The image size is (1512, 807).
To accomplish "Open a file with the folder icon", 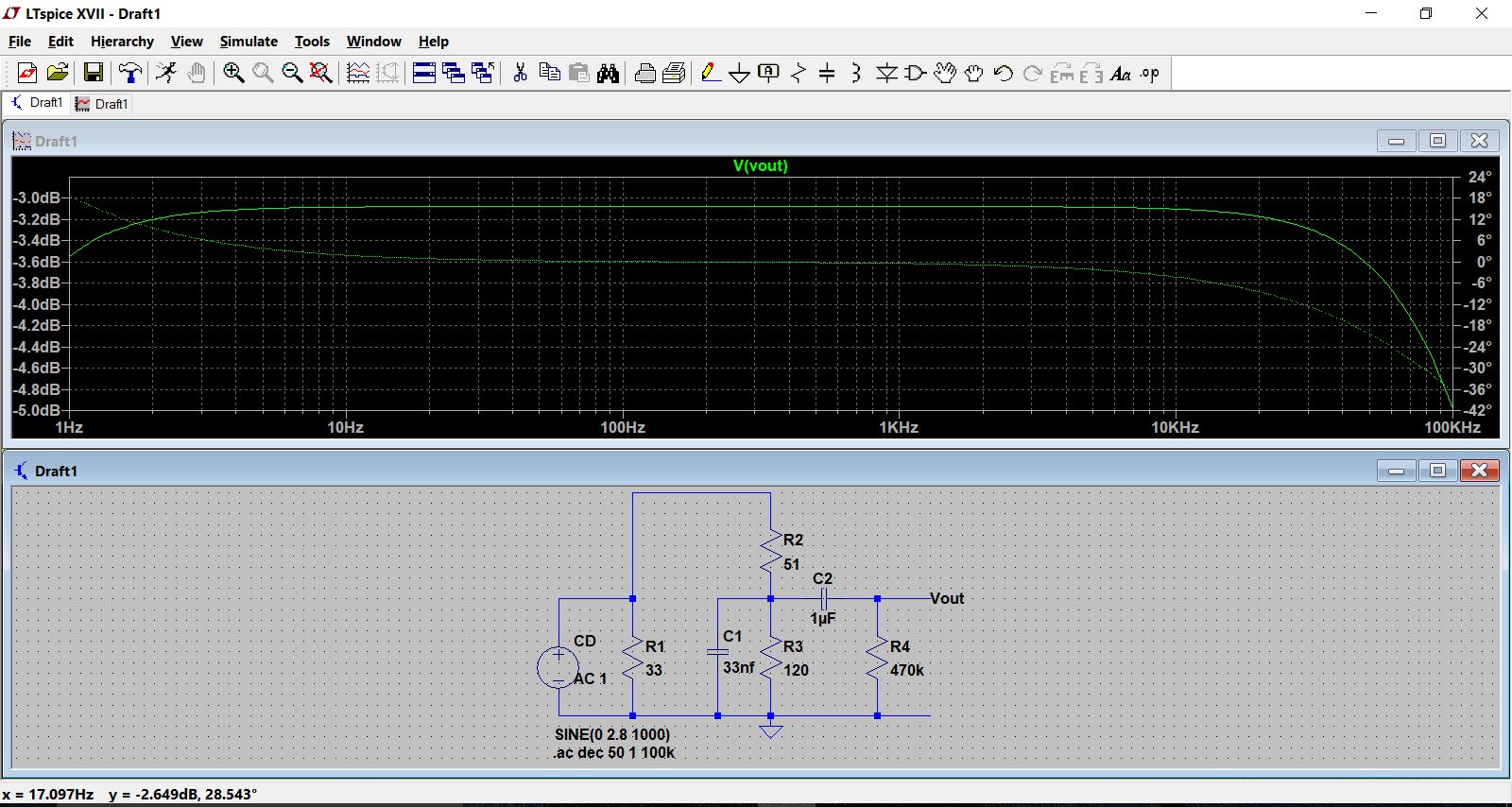I will point(58,73).
